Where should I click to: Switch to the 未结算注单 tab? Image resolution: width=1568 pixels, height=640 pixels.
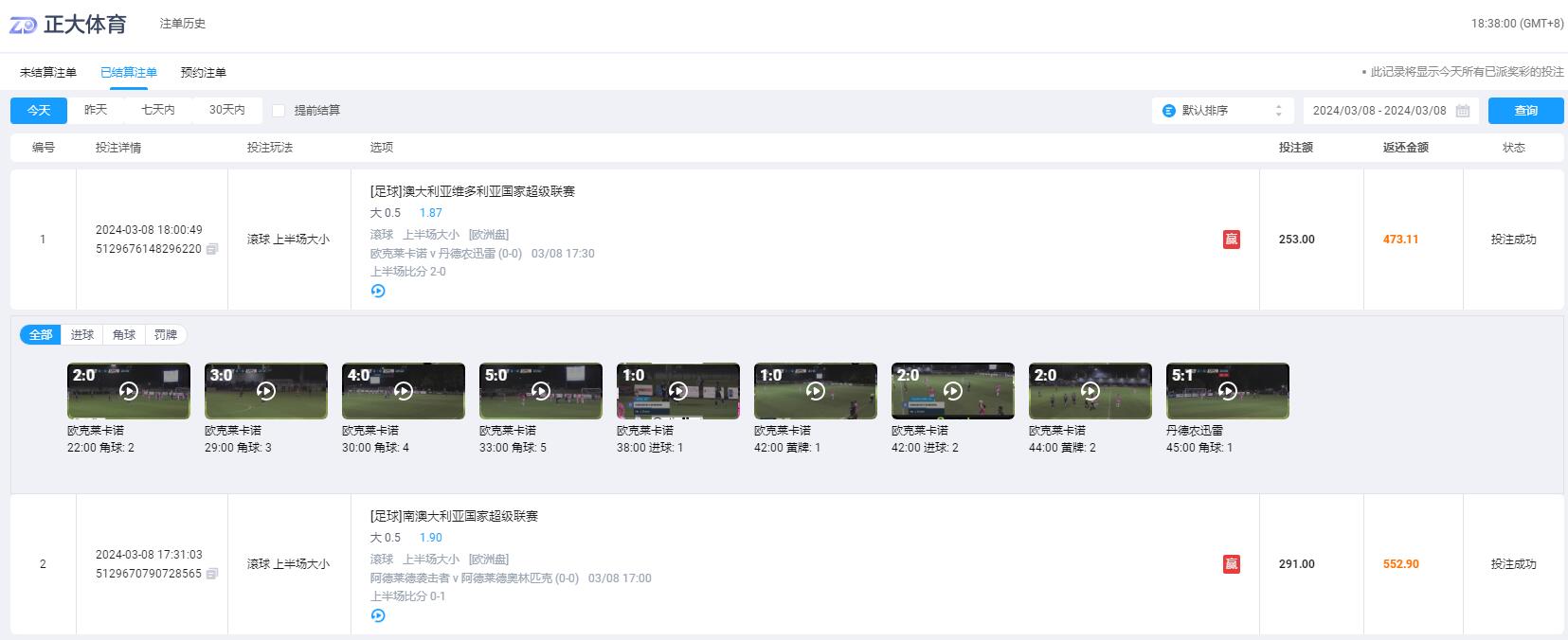click(x=48, y=73)
